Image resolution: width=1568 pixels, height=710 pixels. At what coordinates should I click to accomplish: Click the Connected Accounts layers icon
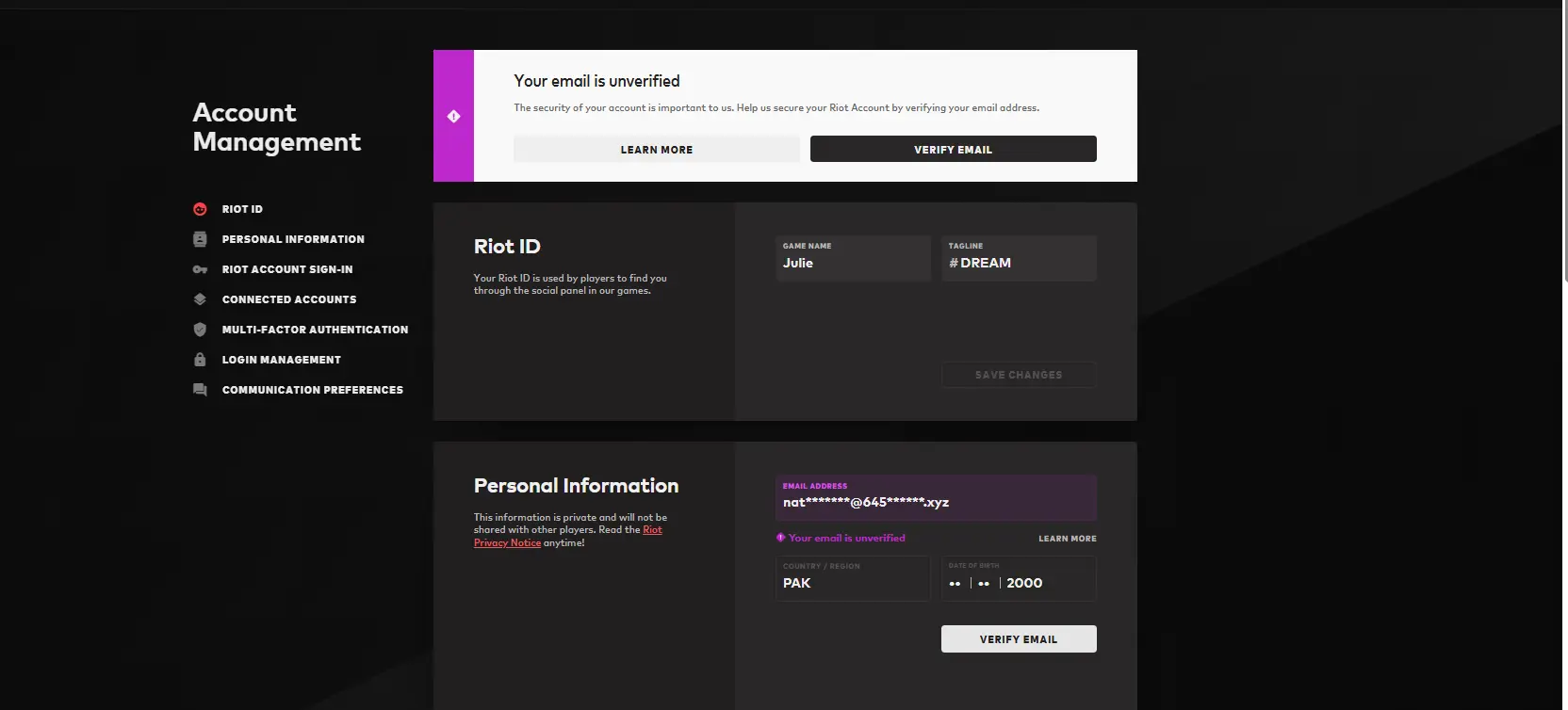click(200, 299)
